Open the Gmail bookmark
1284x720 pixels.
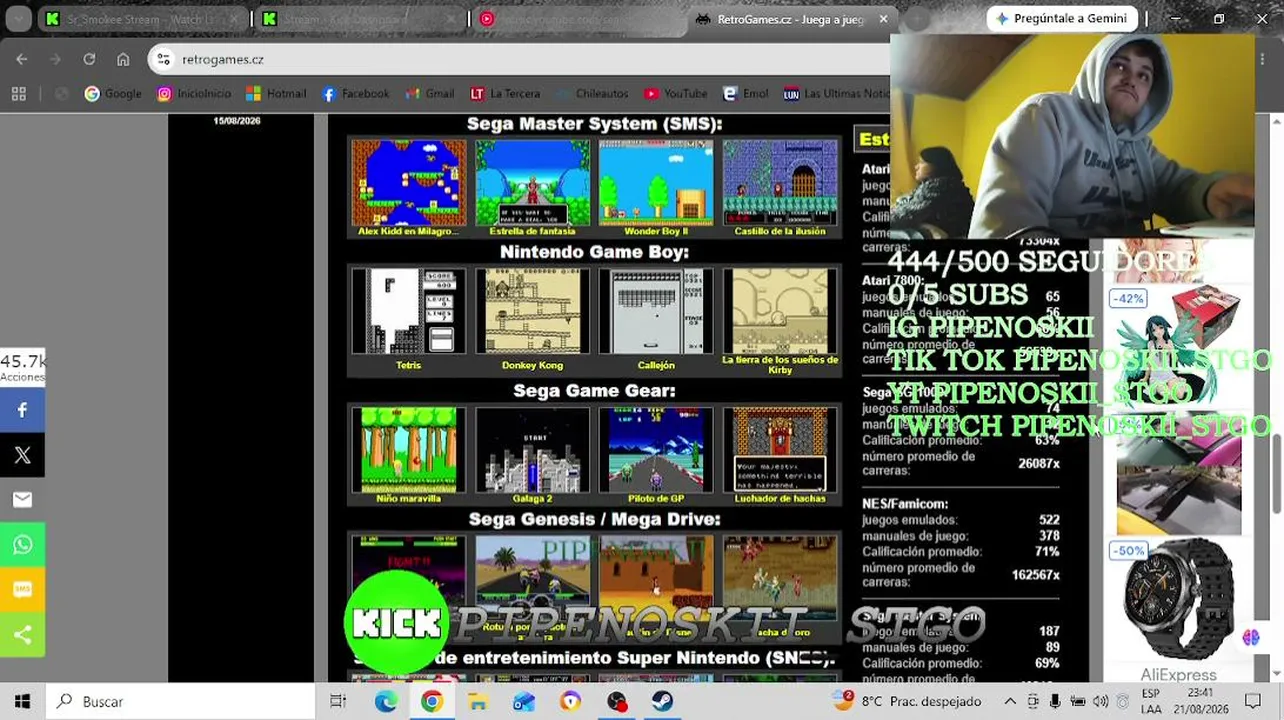(x=430, y=94)
